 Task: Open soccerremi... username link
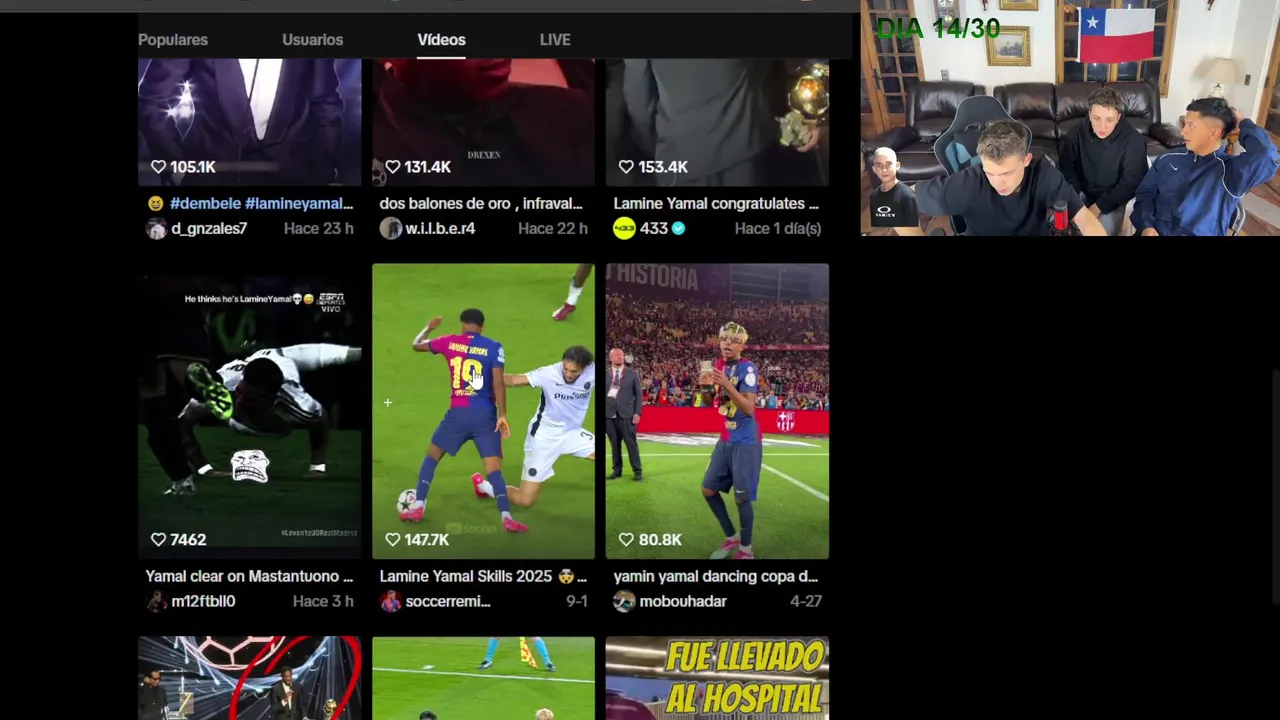pyautogui.click(x=448, y=601)
